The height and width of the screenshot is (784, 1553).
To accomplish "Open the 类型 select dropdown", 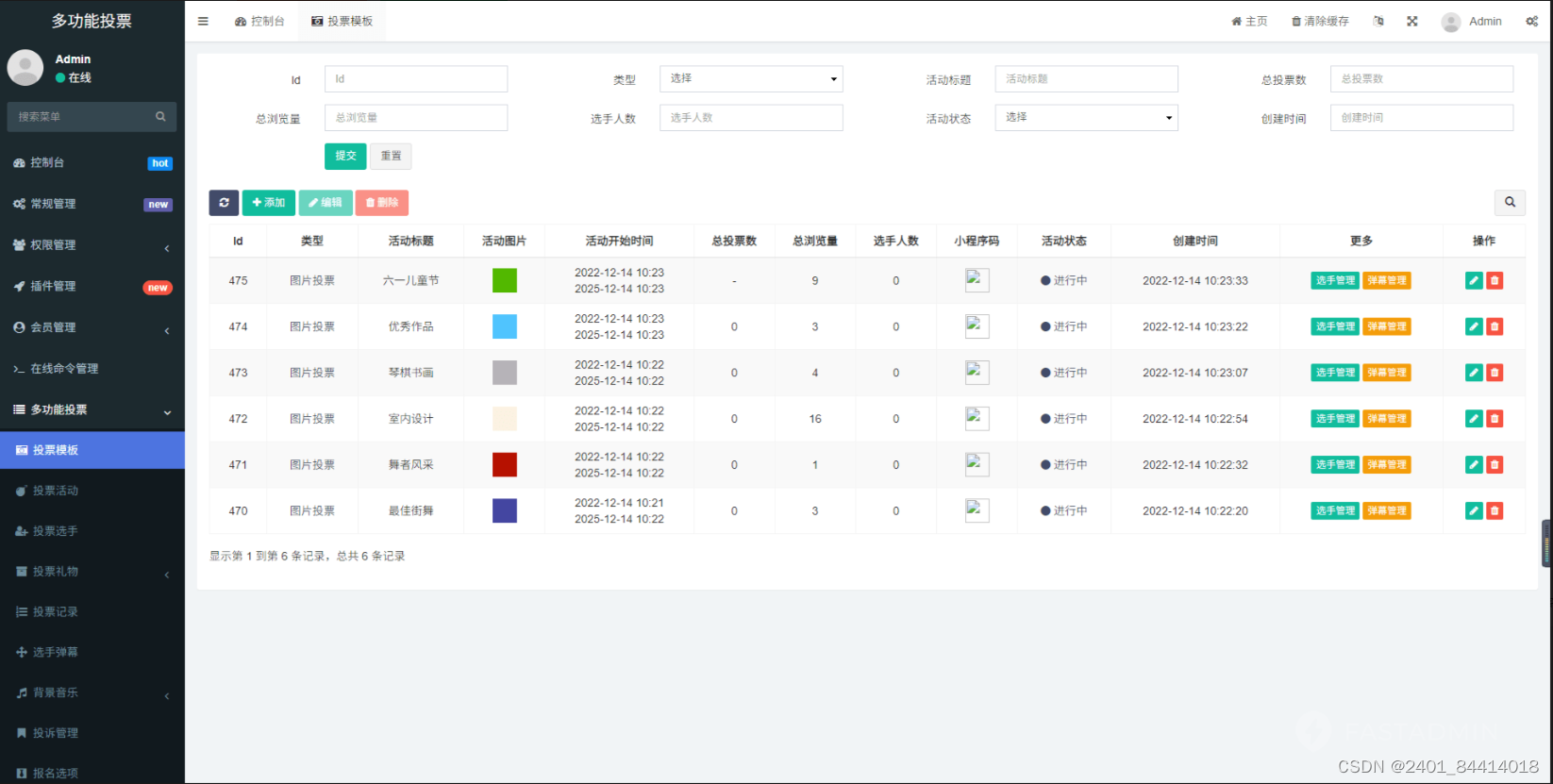I will pyautogui.click(x=751, y=78).
